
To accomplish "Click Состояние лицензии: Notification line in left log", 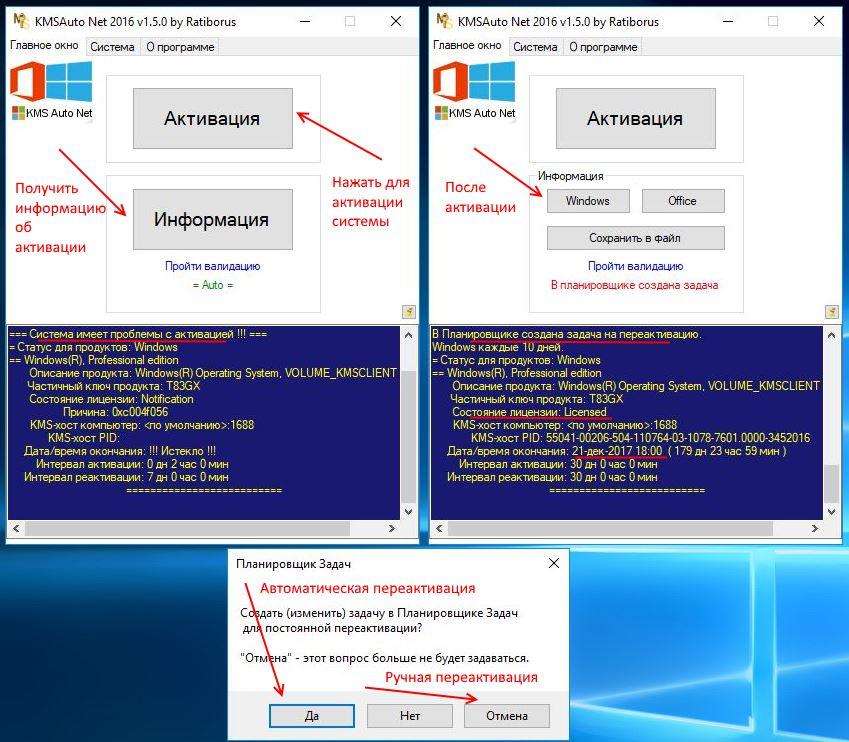I will click(x=111, y=399).
